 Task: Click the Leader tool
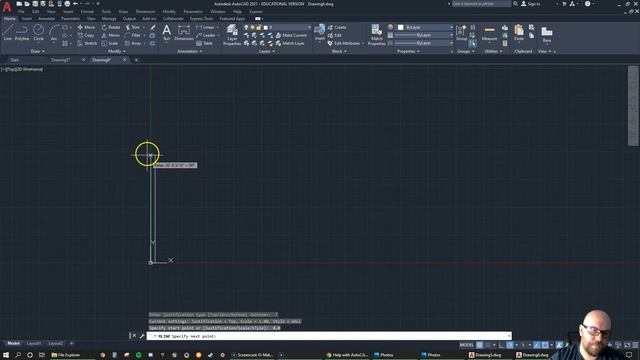point(206,36)
